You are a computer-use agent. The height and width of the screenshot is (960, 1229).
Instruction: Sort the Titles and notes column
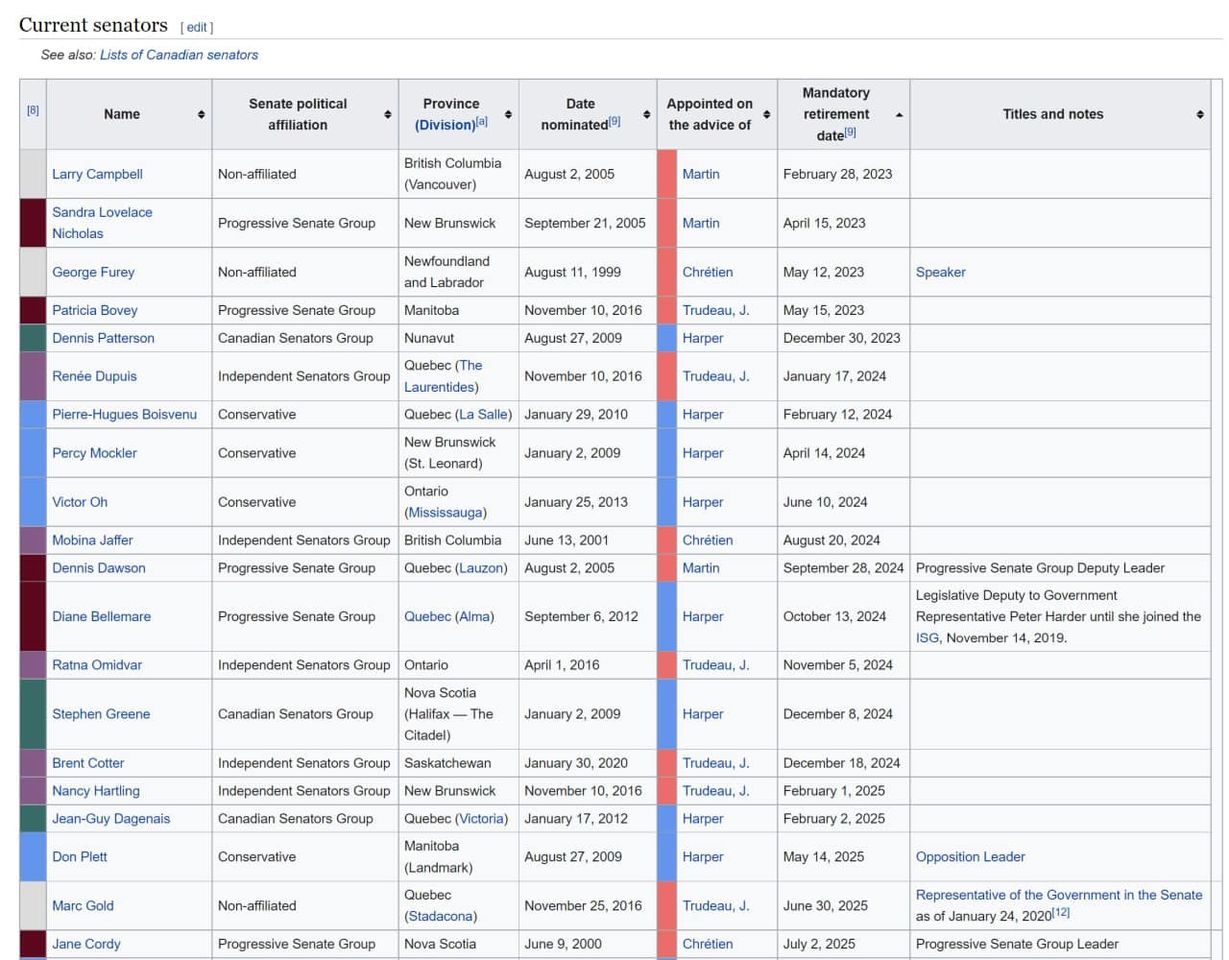coord(1199,114)
